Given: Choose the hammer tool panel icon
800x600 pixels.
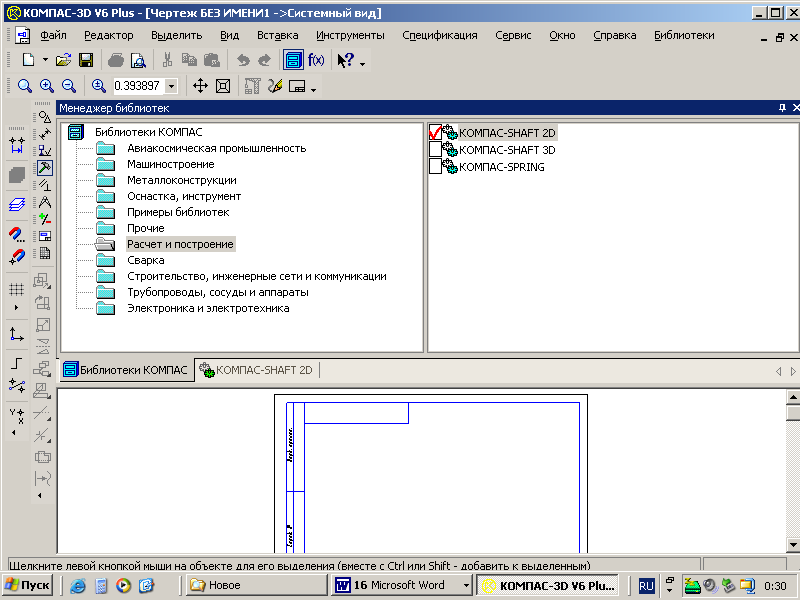Looking at the screenshot, I should 45,168.
